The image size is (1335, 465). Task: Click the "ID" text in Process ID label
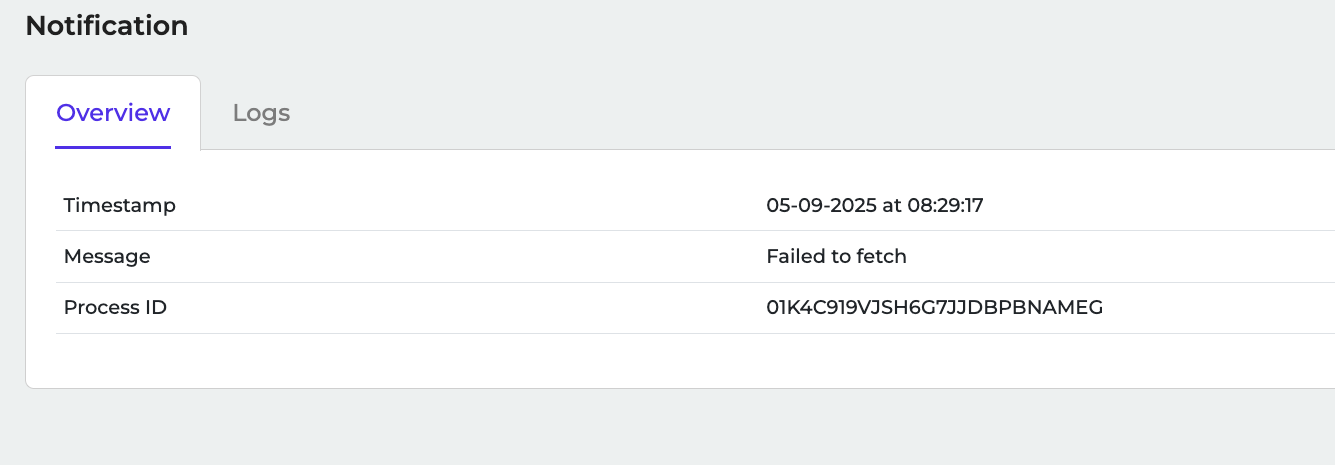click(156, 307)
